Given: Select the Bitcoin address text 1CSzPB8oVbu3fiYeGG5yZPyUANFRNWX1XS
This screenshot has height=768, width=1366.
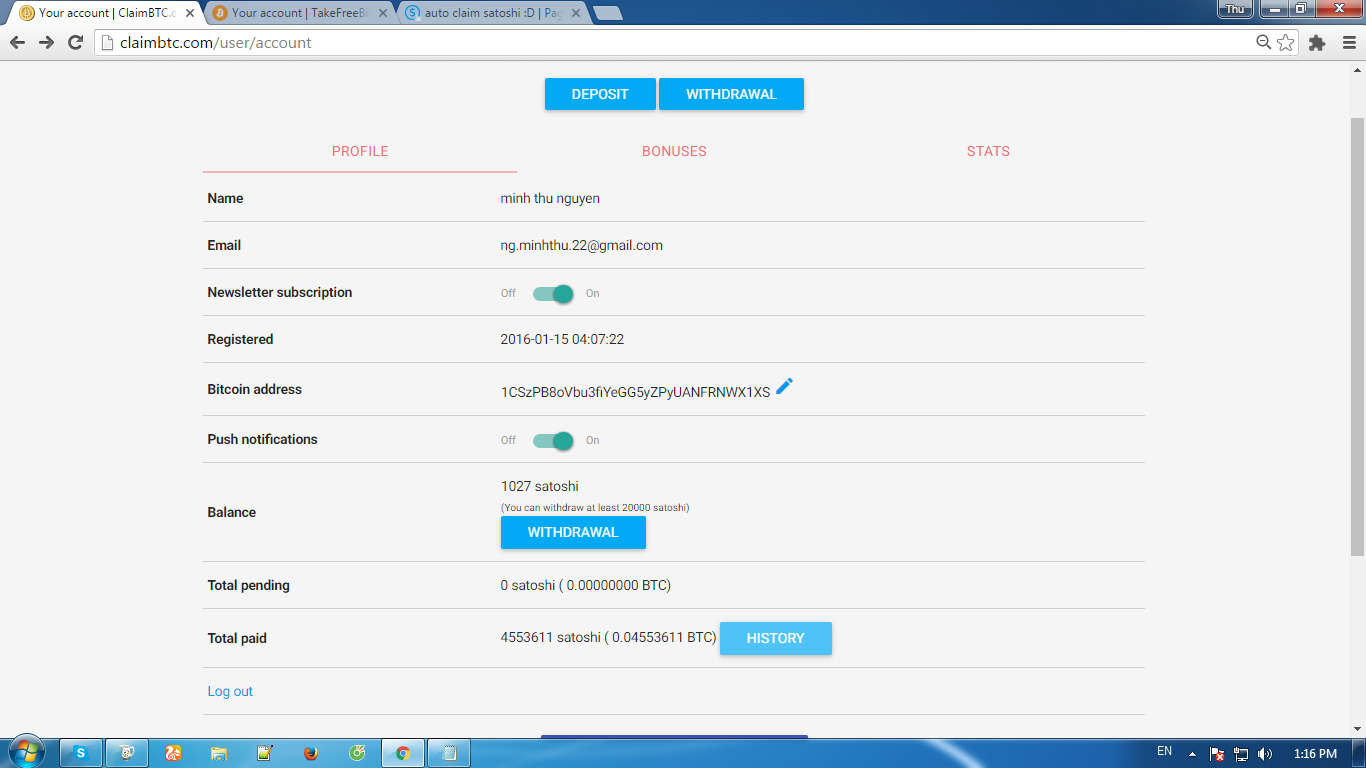Looking at the screenshot, I should 635,392.
